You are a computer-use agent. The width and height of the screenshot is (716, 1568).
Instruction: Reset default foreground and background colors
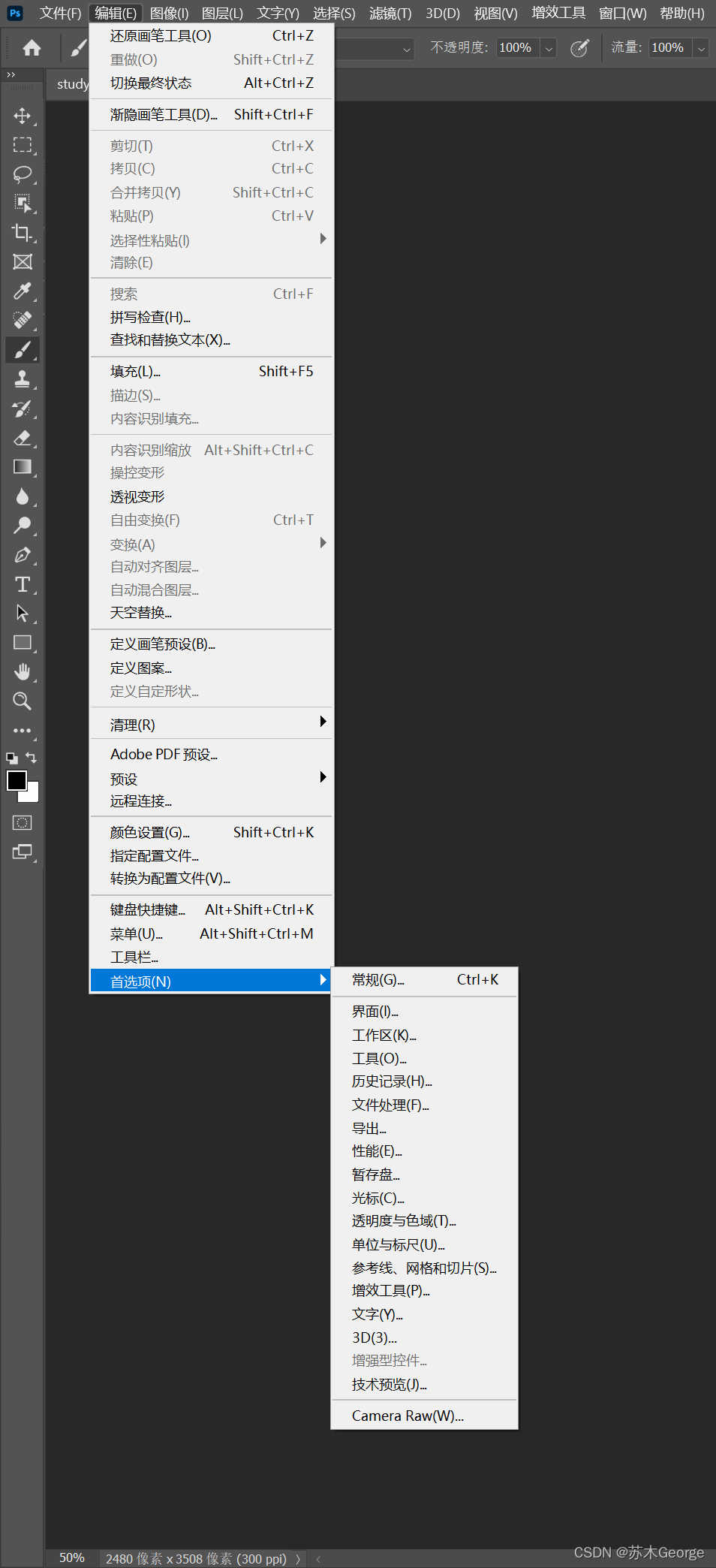coord(12,758)
